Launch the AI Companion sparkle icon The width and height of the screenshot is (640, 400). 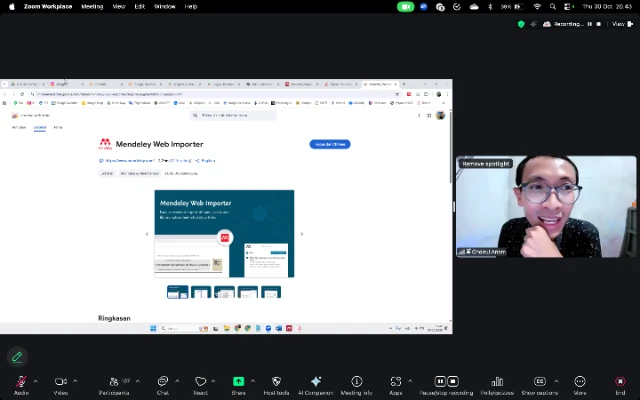coord(315,381)
